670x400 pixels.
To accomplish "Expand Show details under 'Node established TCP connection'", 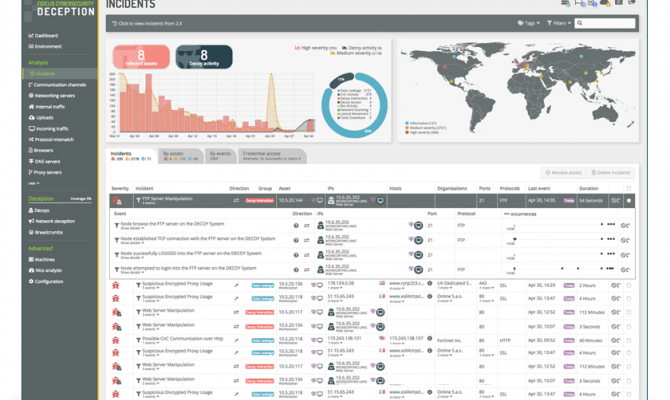I will [132, 243].
